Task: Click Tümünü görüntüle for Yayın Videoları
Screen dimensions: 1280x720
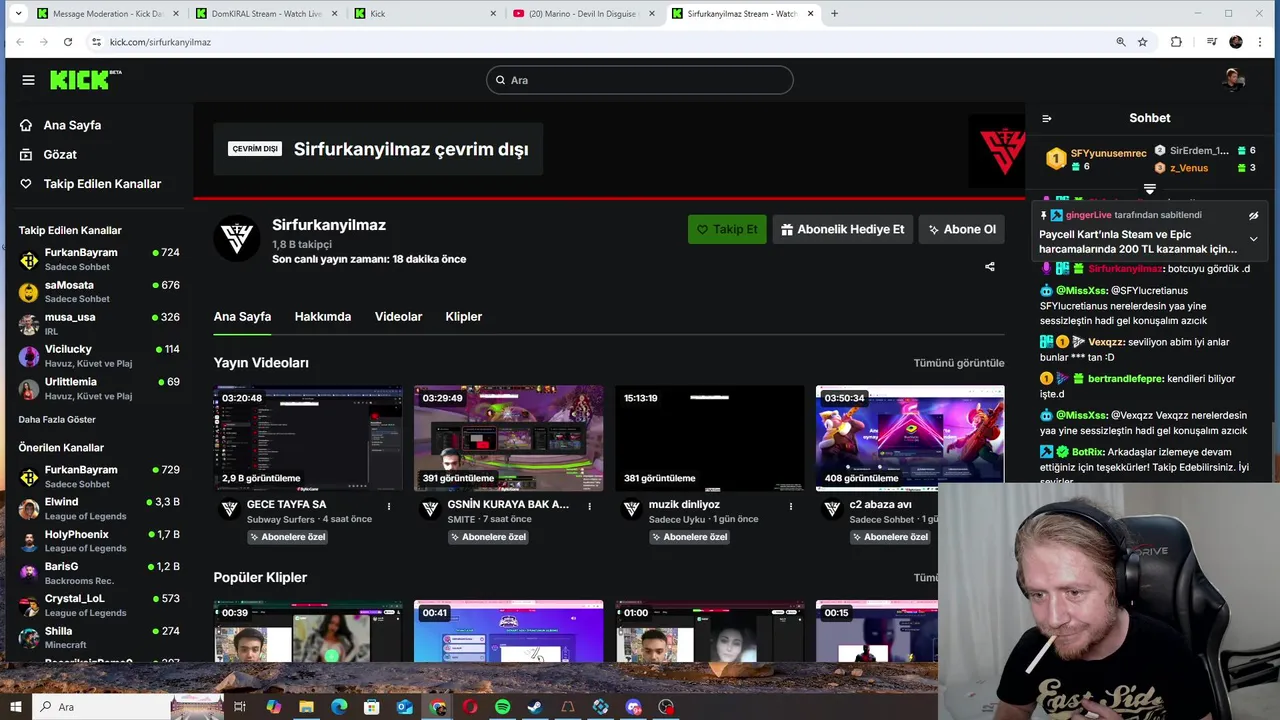Action: (x=959, y=363)
